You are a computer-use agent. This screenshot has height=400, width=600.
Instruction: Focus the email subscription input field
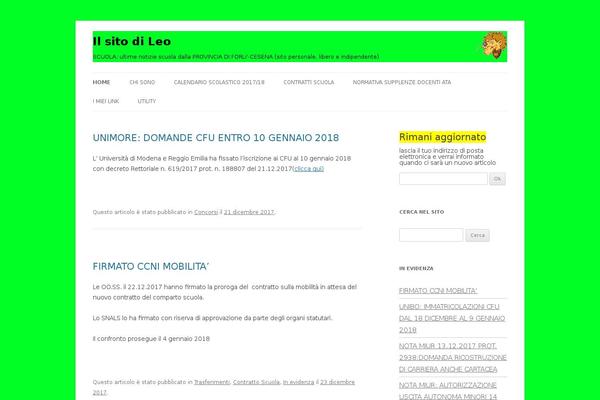443,179
